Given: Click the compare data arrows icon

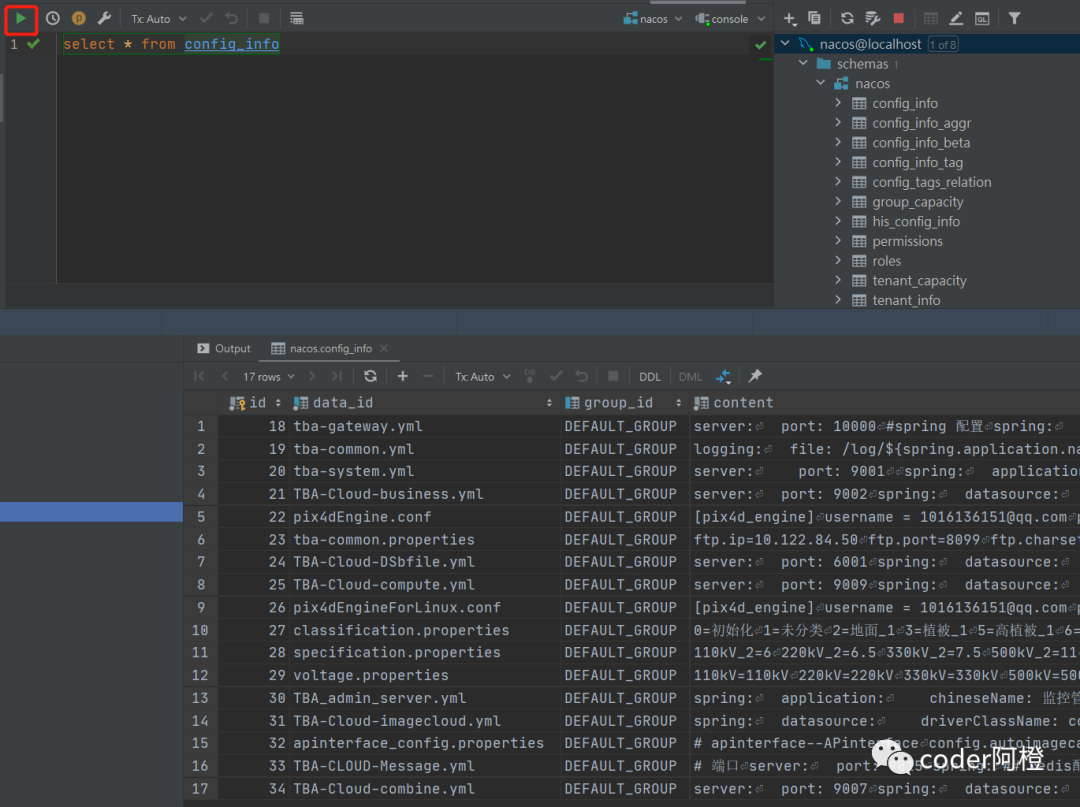Looking at the screenshot, I should [x=723, y=376].
